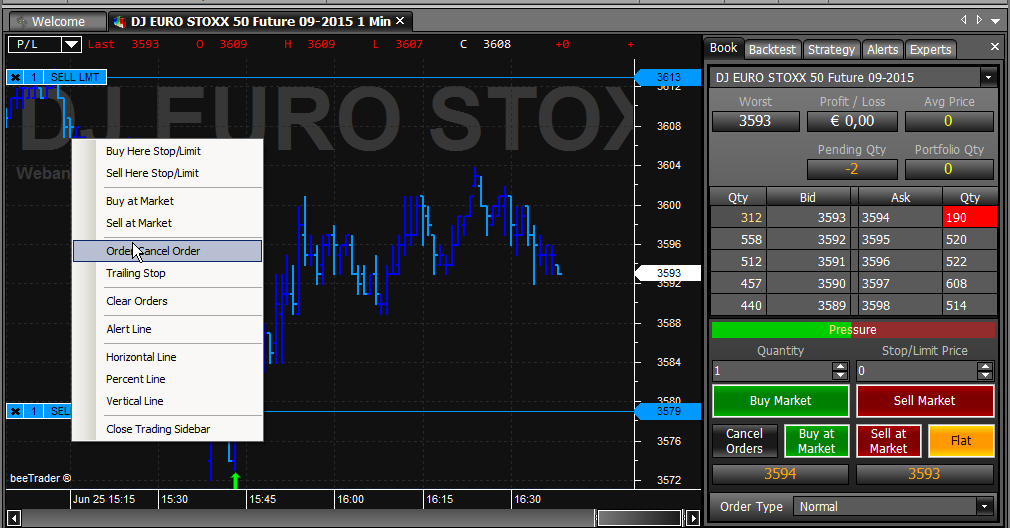The width and height of the screenshot is (1010, 528).
Task: Click the Pressure indicator bar
Action: point(853,330)
